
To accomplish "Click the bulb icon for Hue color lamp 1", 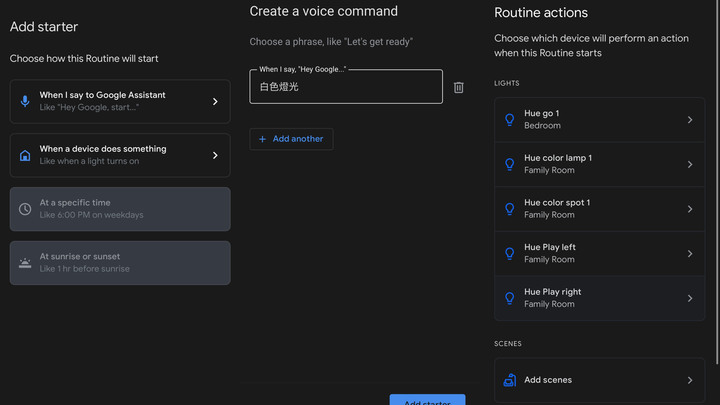I will 510,164.
